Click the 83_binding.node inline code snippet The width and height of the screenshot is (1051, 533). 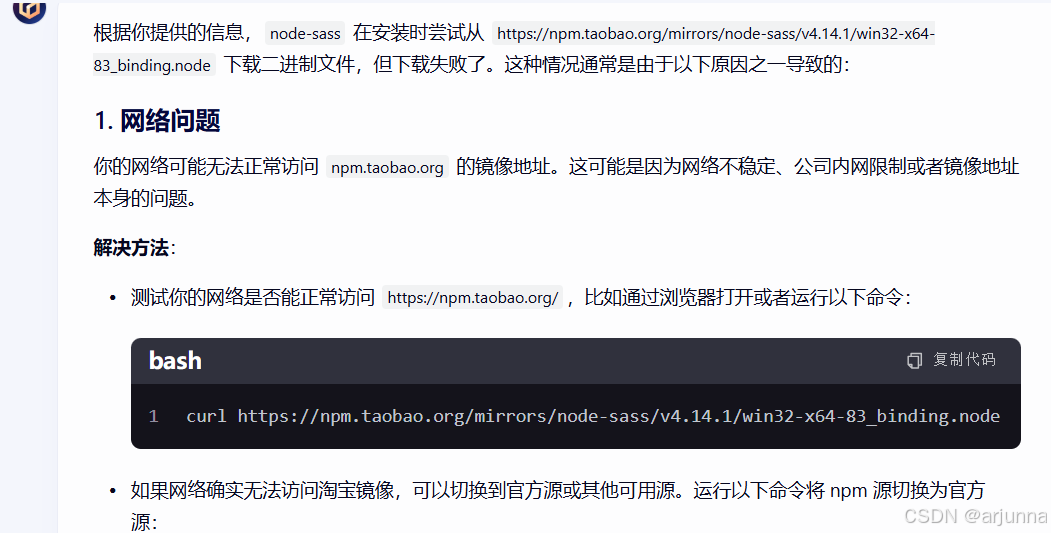tap(153, 65)
